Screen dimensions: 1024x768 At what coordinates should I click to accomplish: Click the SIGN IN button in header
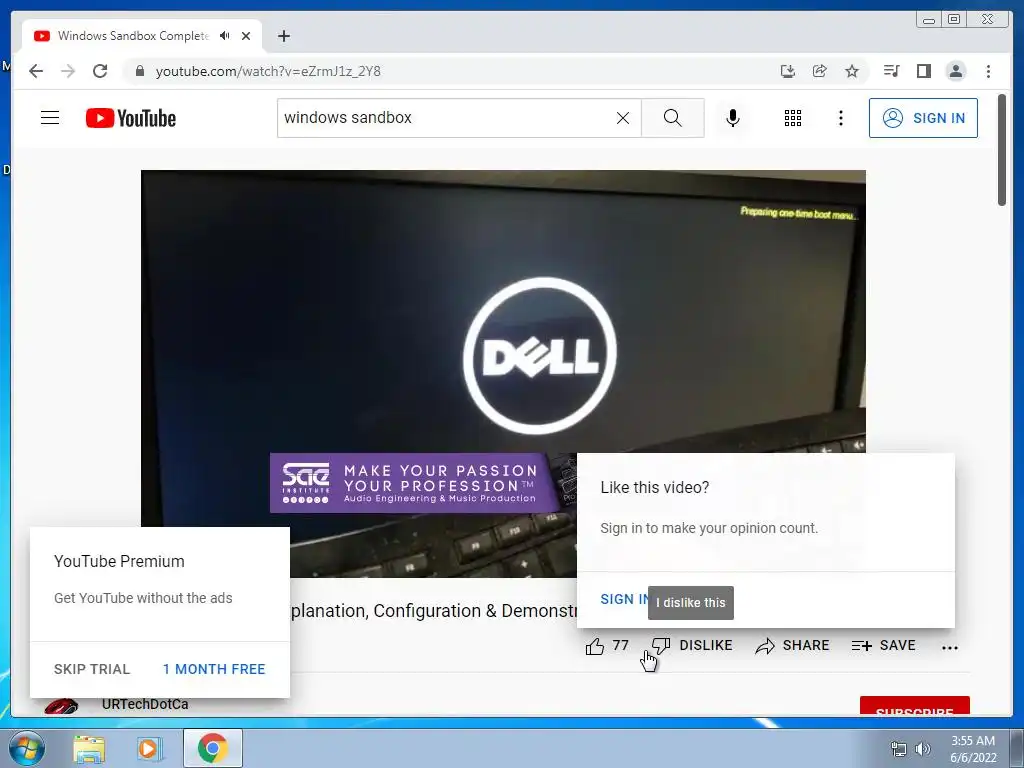923,118
